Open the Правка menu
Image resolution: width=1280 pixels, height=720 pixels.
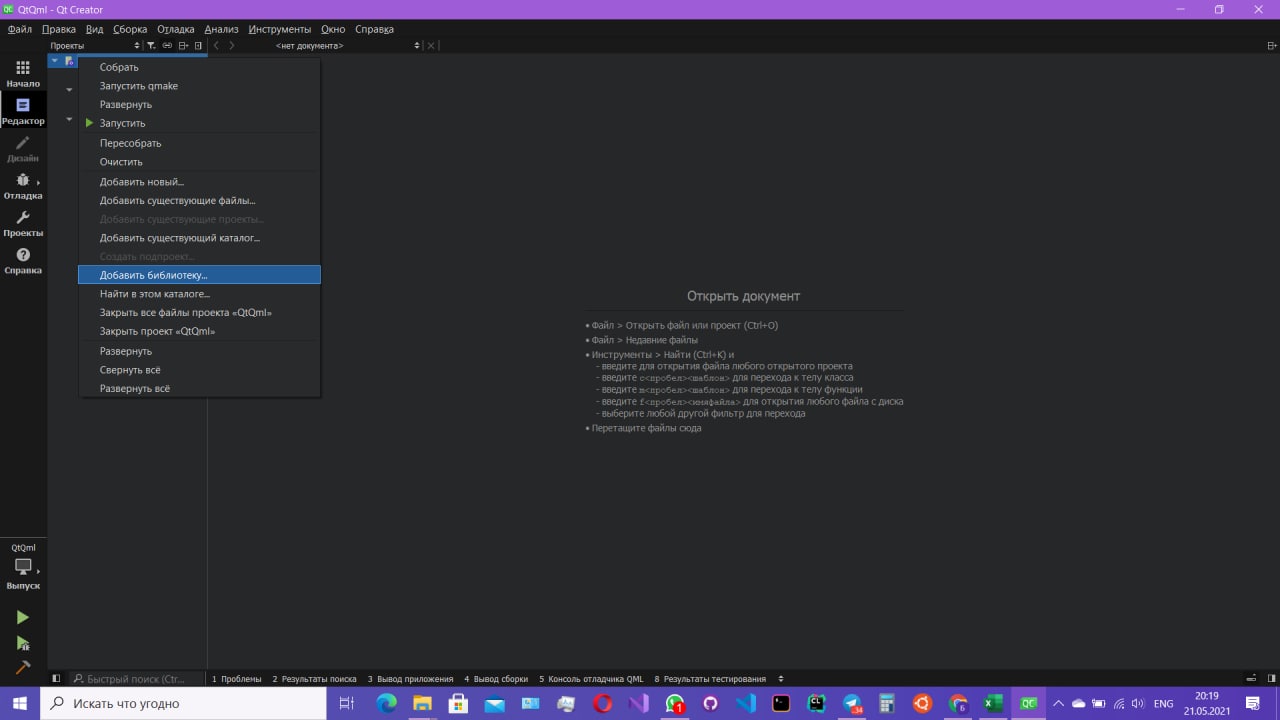tap(59, 29)
